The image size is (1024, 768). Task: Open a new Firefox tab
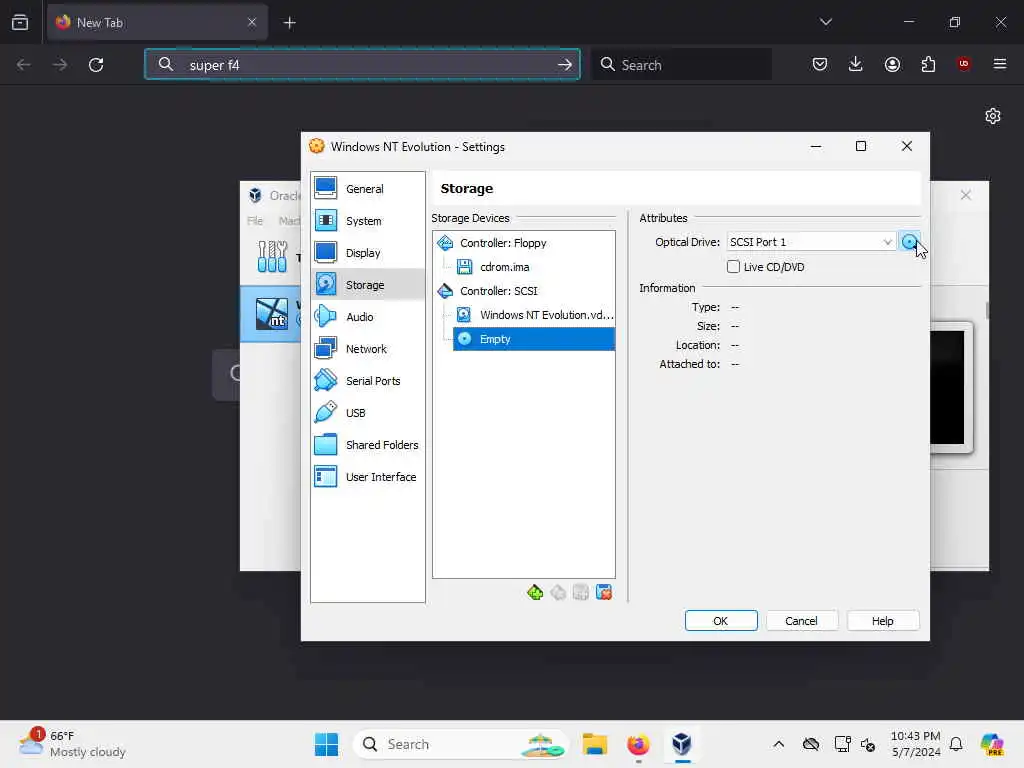(x=289, y=23)
